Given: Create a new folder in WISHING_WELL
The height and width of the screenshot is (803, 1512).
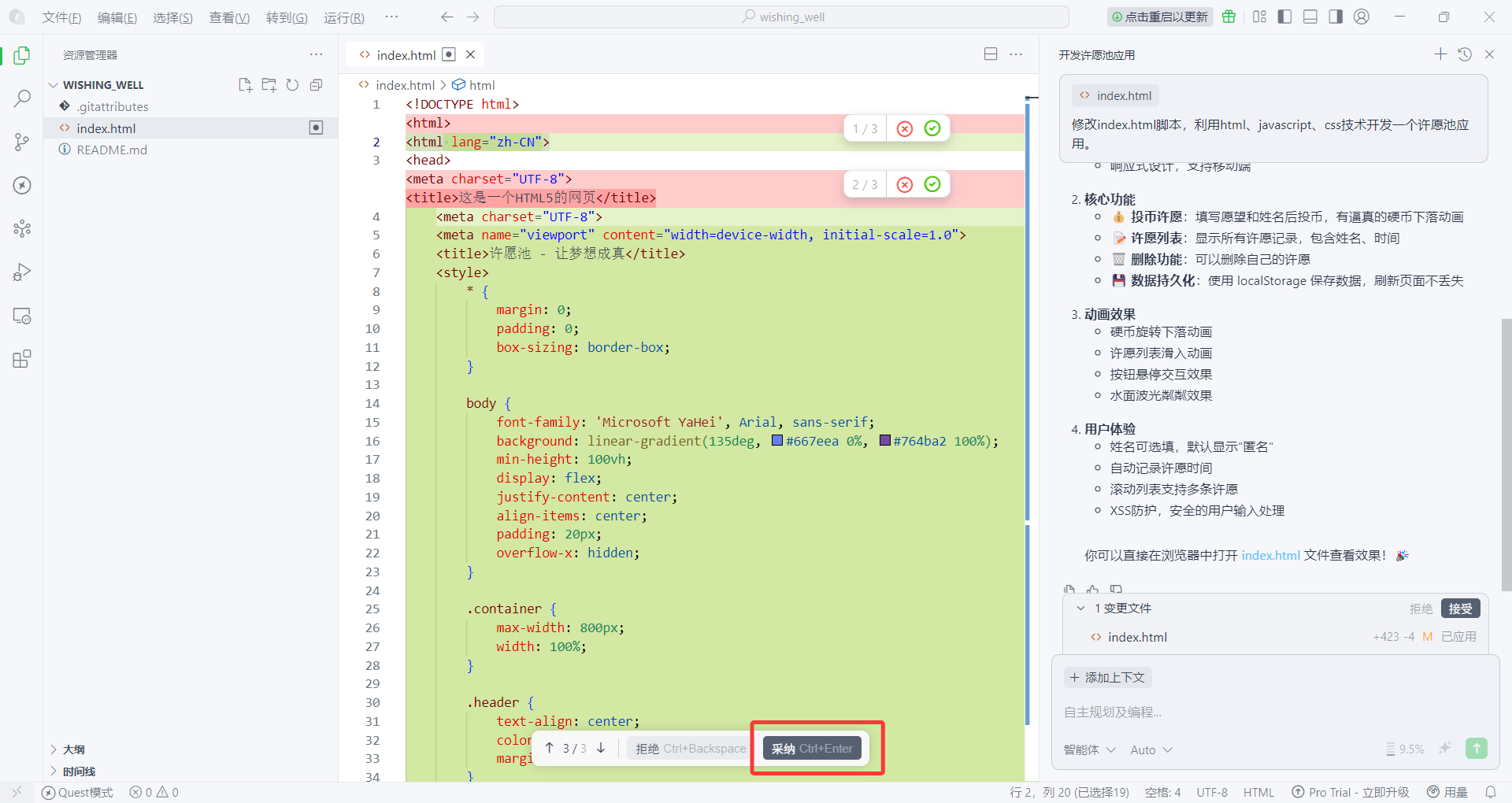Looking at the screenshot, I should [x=269, y=85].
